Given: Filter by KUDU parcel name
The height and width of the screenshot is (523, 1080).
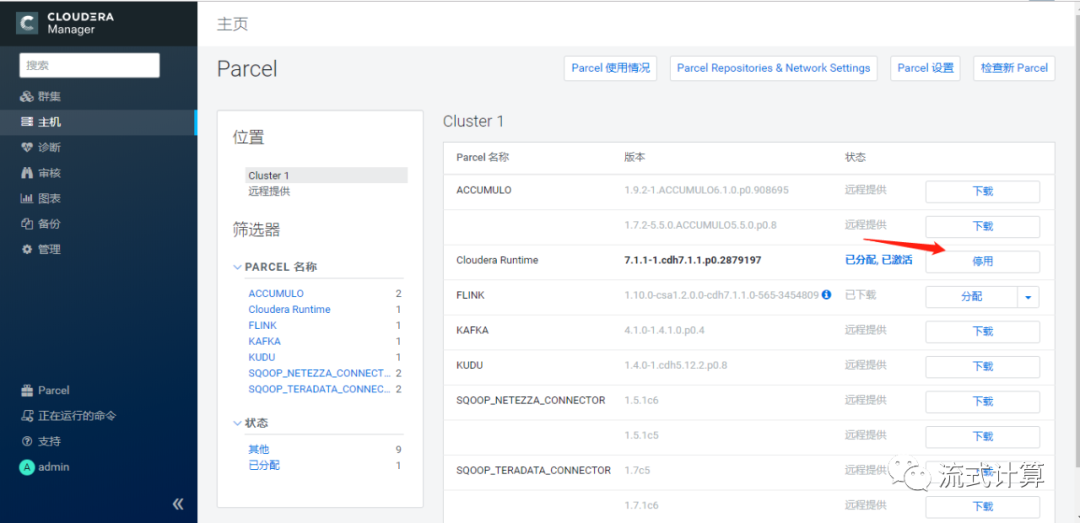Looking at the screenshot, I should (x=262, y=357).
